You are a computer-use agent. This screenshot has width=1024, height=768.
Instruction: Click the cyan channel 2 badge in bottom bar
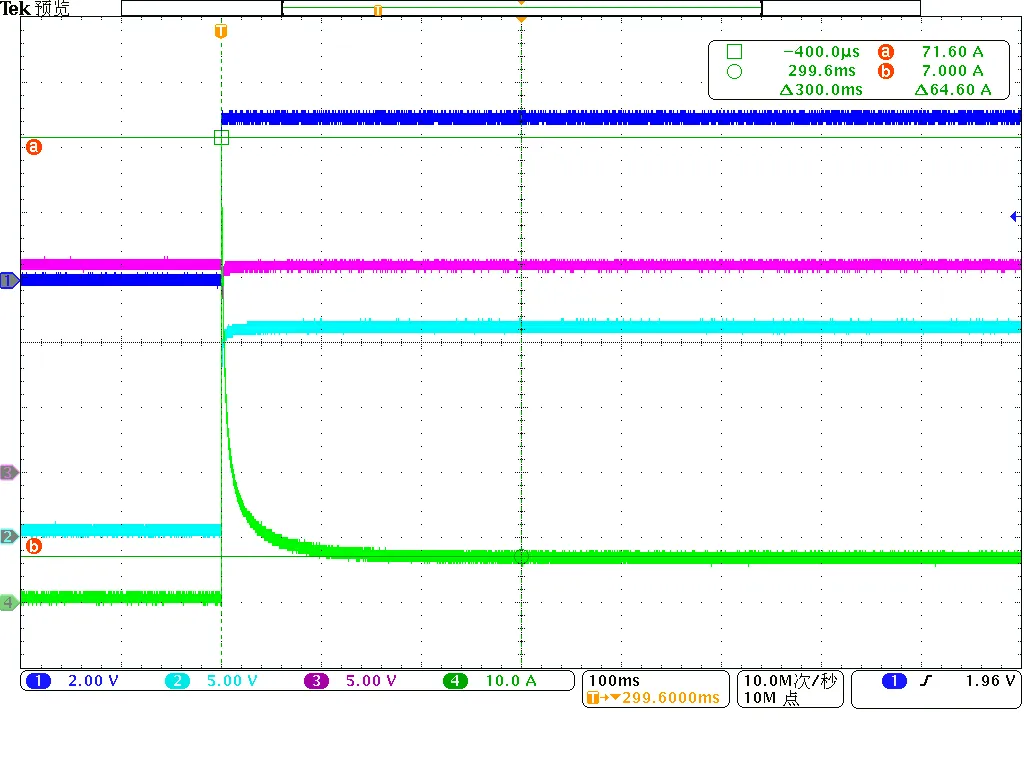click(x=177, y=681)
